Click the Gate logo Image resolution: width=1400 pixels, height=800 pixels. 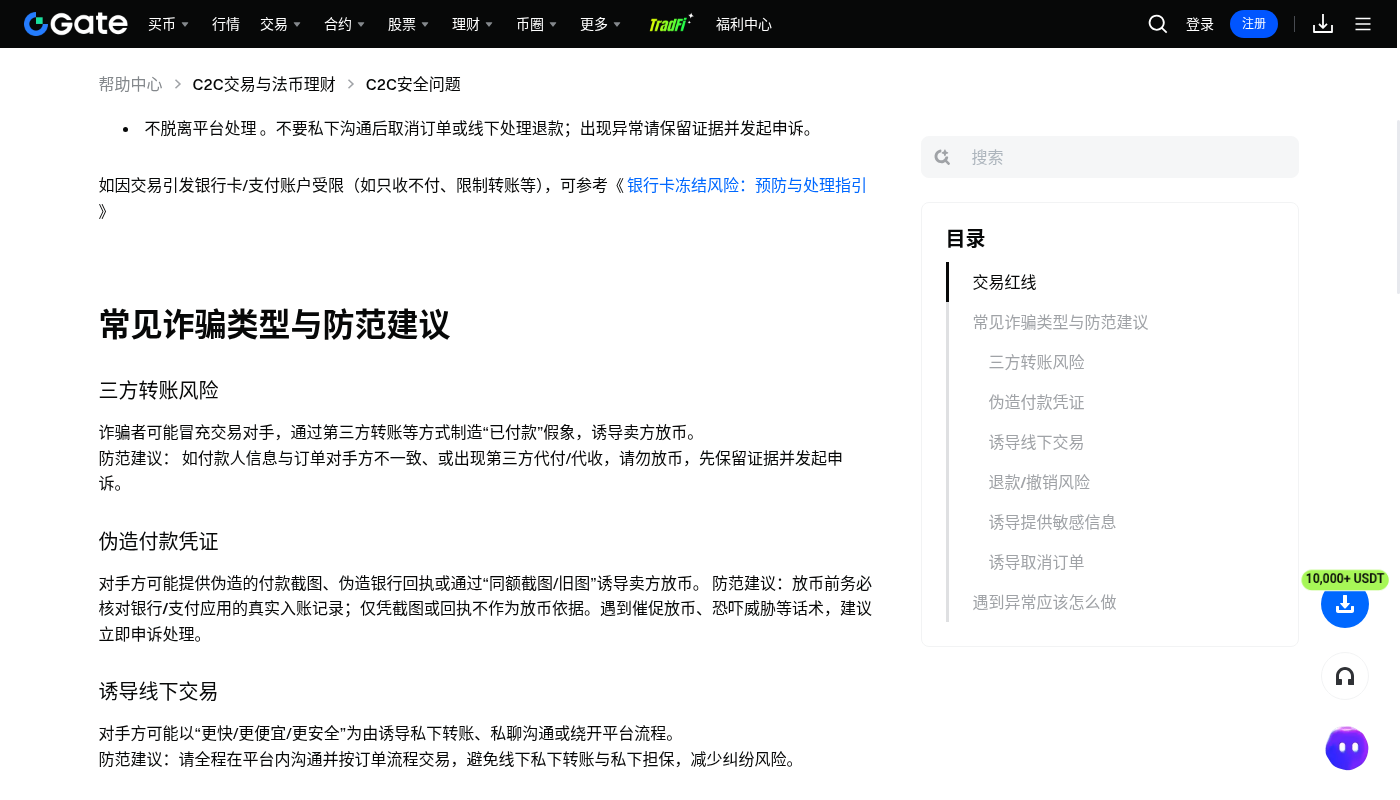[76, 24]
